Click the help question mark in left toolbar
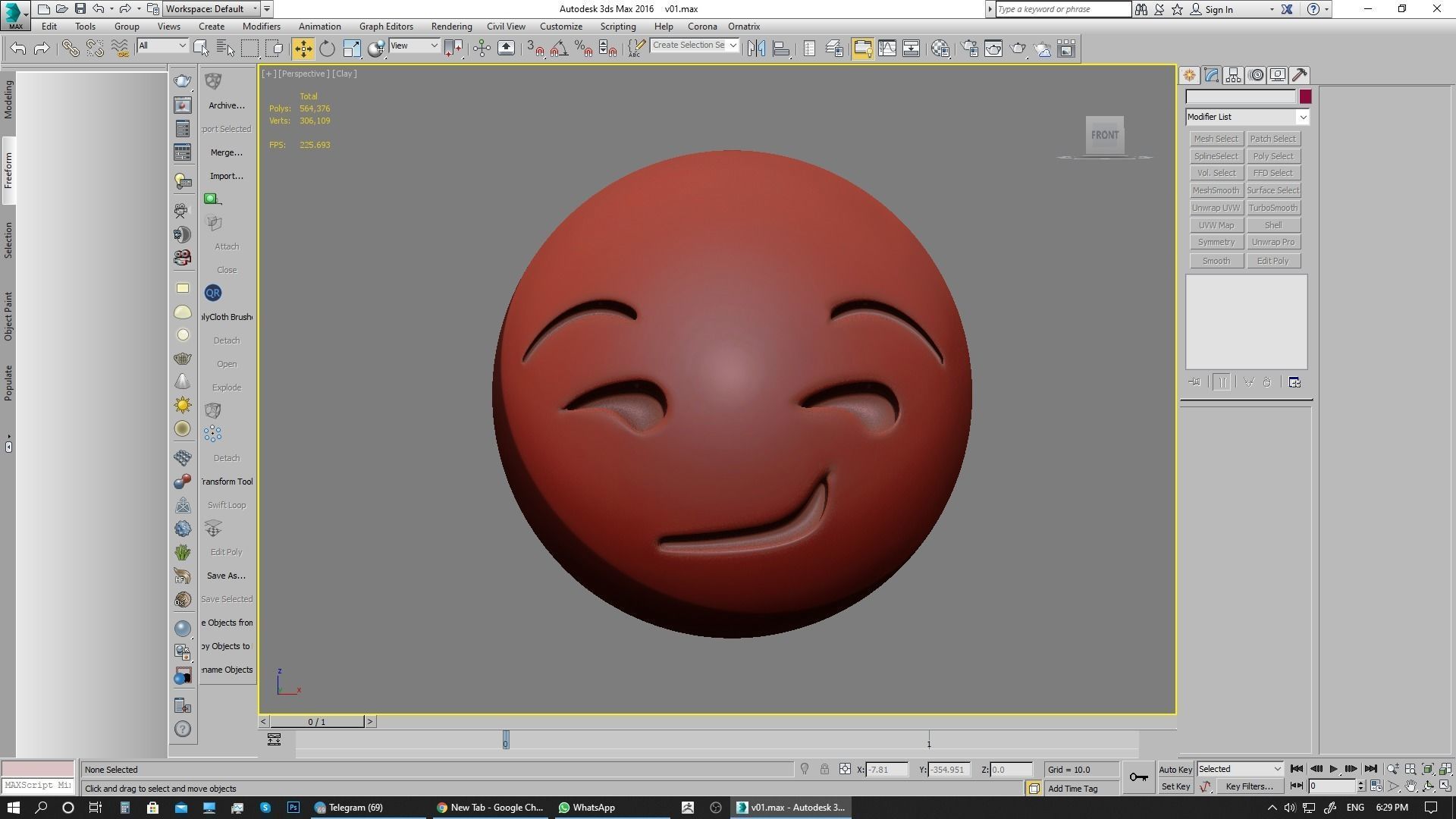 pyautogui.click(x=183, y=730)
